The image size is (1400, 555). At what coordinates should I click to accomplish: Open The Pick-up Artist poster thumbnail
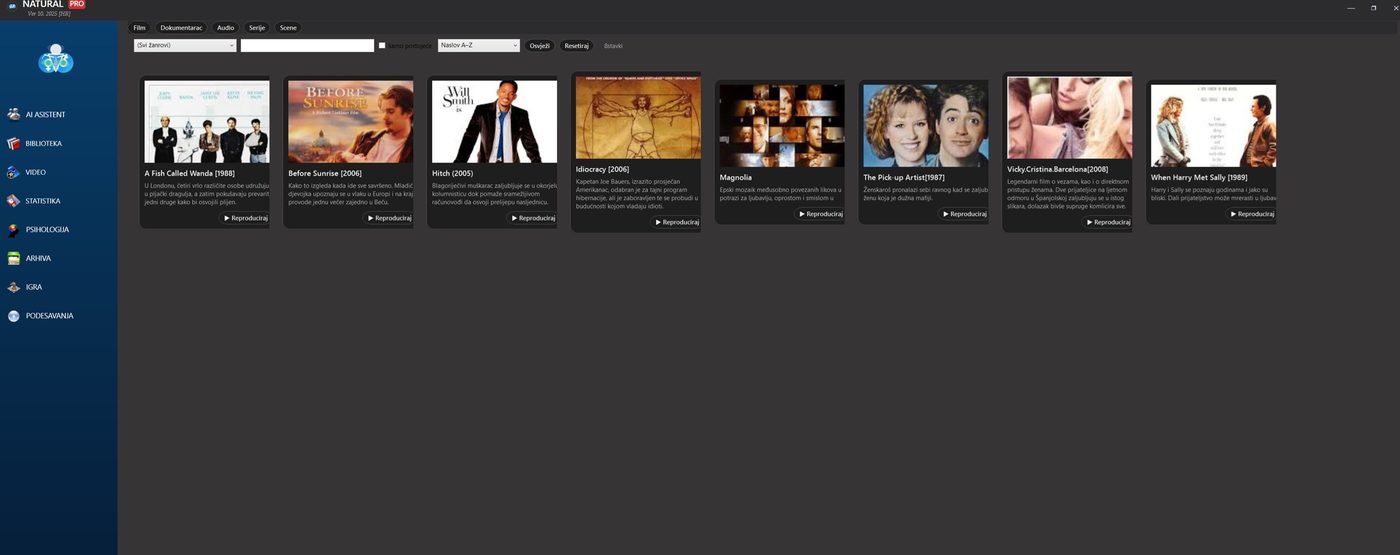(x=926, y=125)
